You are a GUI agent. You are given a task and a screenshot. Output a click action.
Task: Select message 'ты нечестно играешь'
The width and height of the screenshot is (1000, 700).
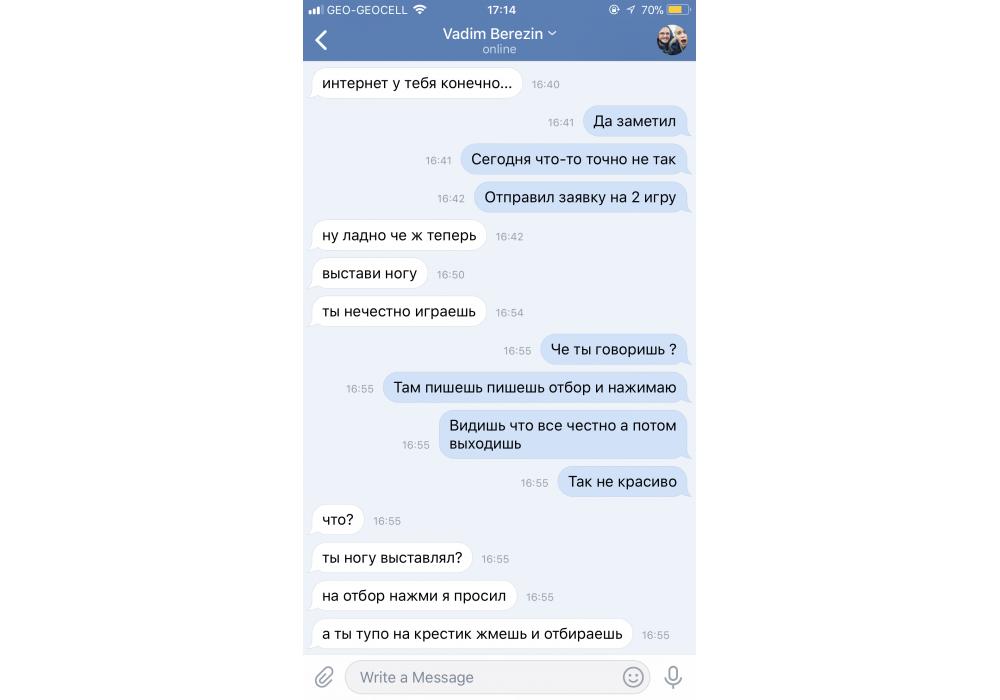[x=399, y=312]
